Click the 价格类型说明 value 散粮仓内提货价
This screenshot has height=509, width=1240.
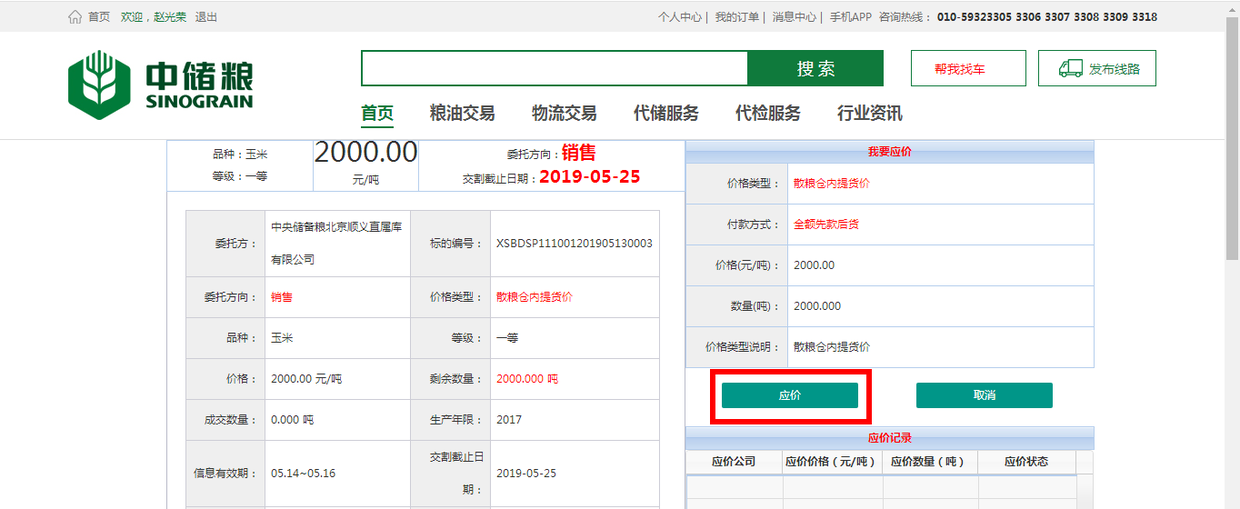click(831, 347)
